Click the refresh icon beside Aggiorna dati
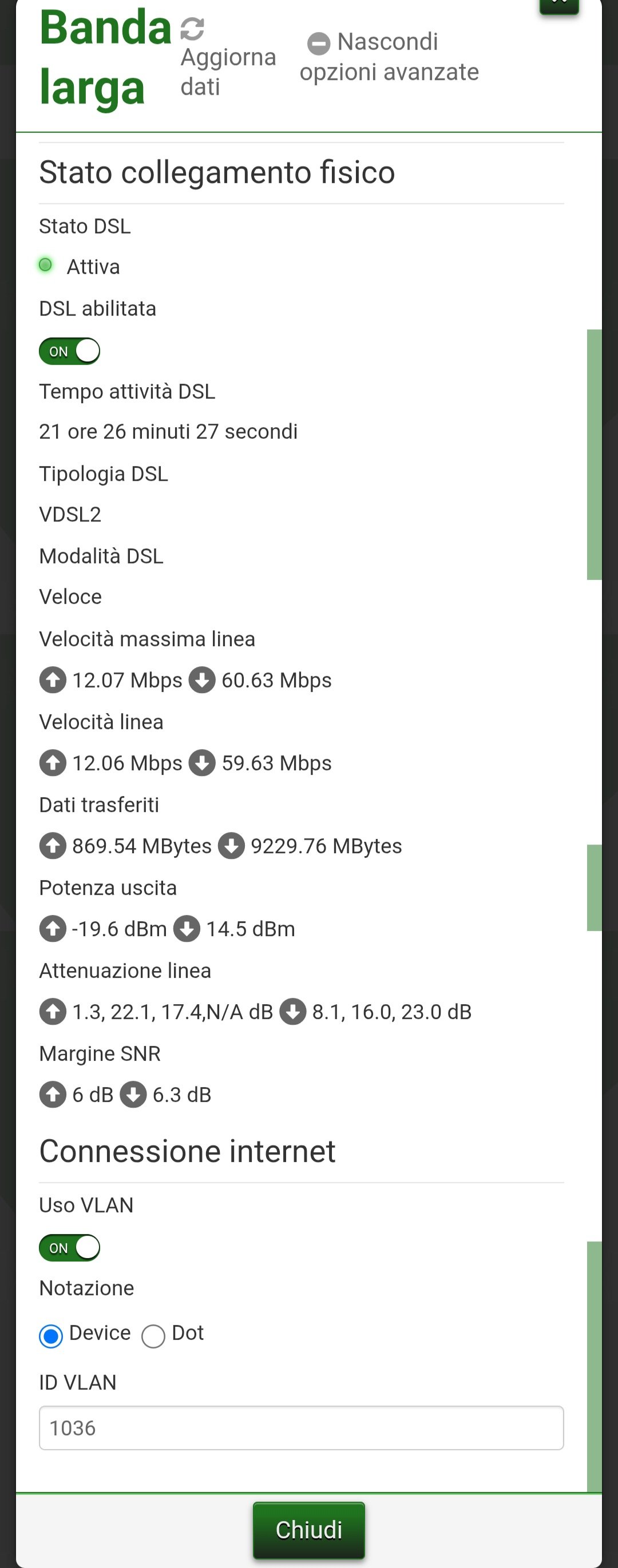Viewport: 618px width, 1568px height. click(x=192, y=28)
